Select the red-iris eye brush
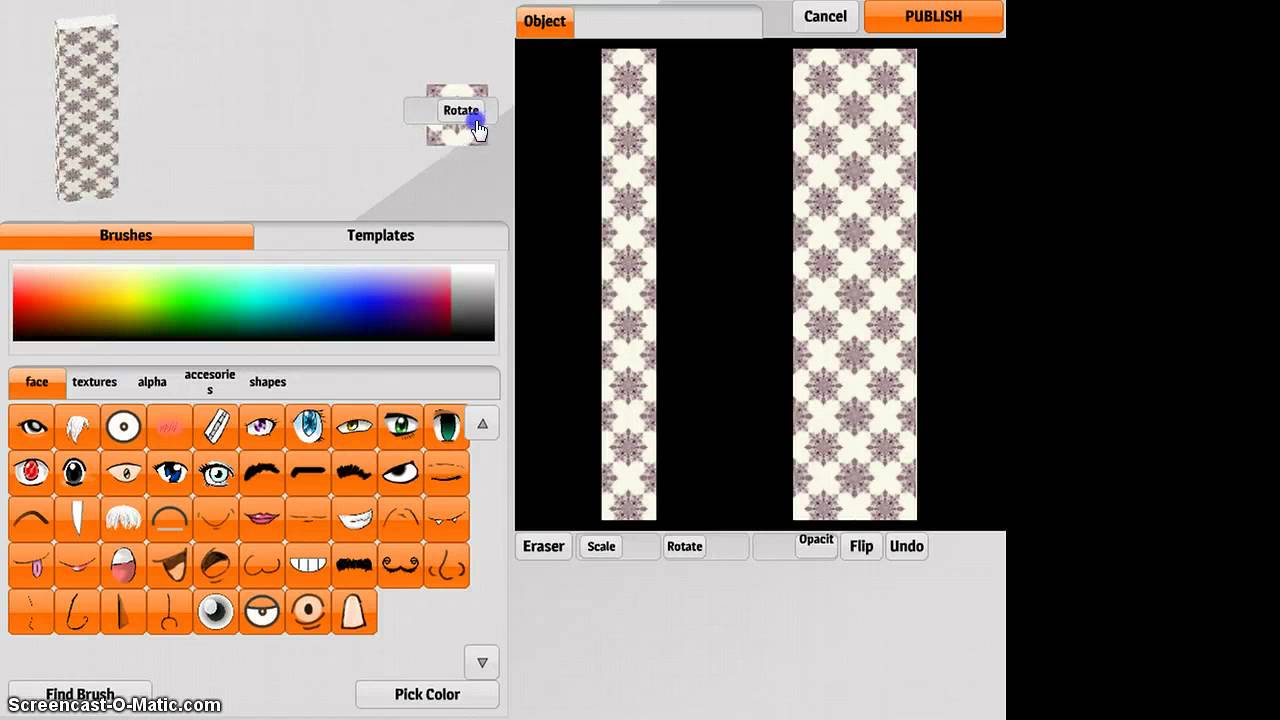Screen dimensions: 1280x720 click(31, 473)
